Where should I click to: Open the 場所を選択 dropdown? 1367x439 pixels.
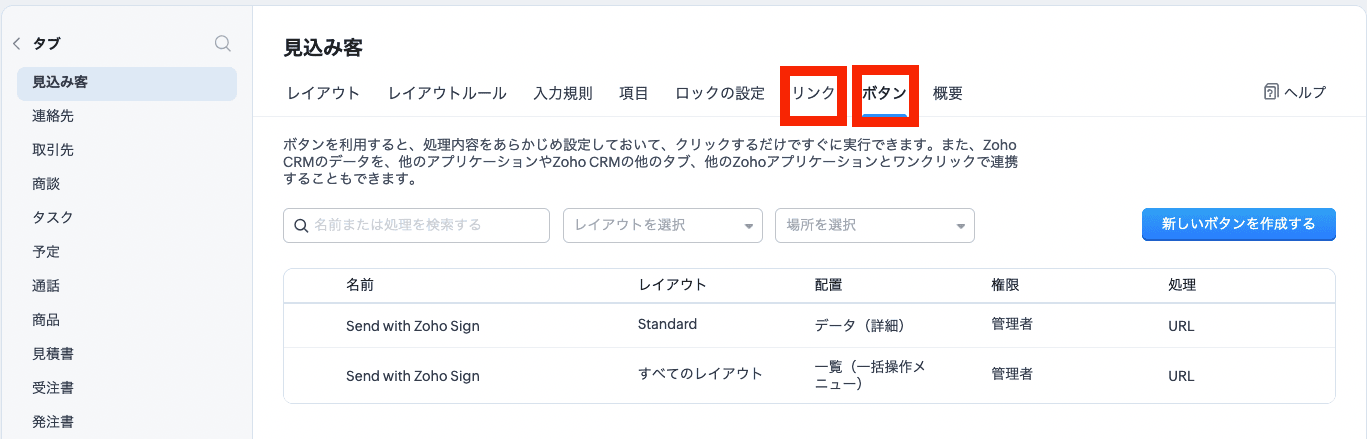tap(874, 226)
